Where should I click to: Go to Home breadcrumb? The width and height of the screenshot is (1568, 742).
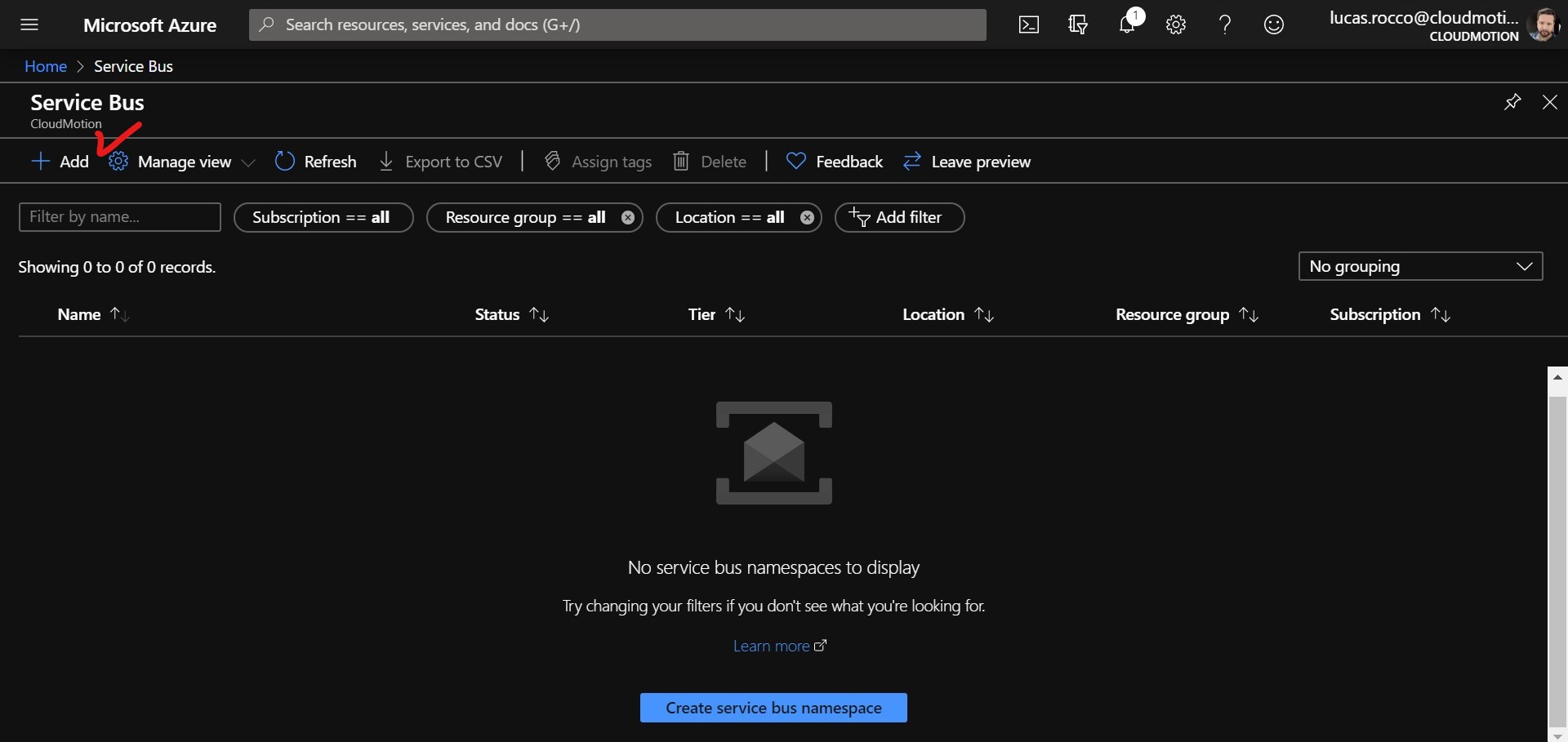coord(46,66)
